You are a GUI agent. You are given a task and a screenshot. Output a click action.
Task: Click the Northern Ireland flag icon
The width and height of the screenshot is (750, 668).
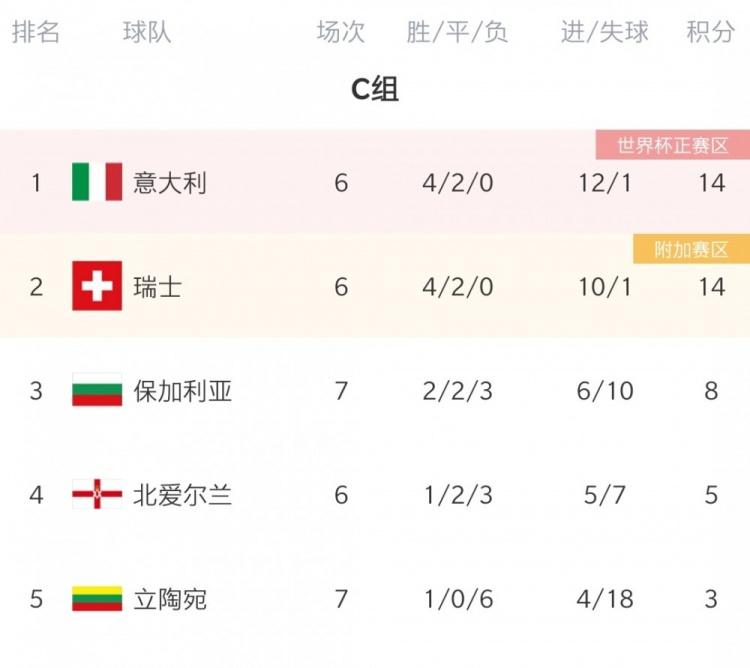pos(97,494)
